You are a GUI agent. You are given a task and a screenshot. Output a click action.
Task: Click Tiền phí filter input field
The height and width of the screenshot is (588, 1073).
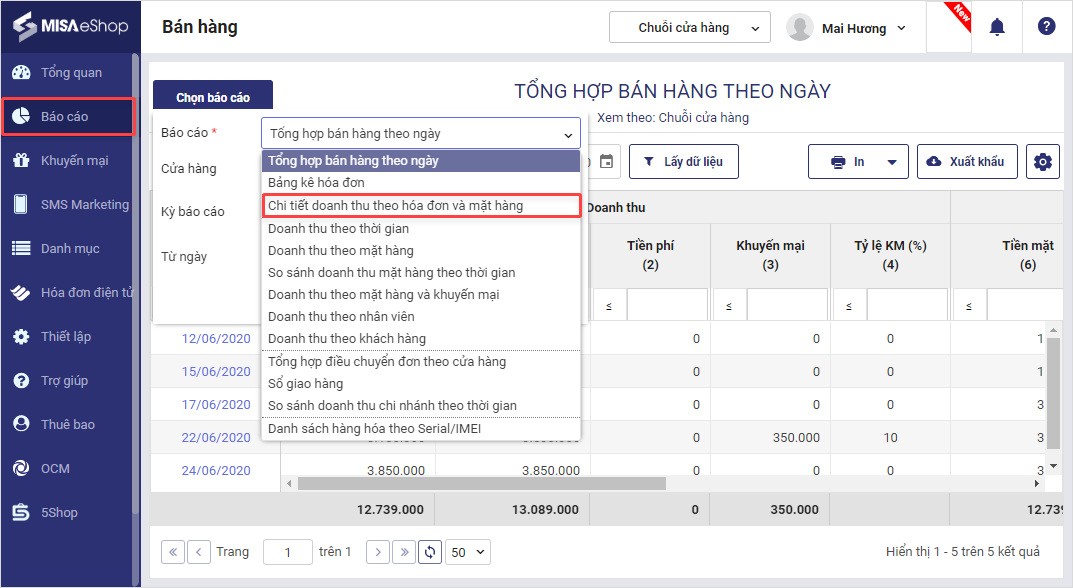click(667, 305)
